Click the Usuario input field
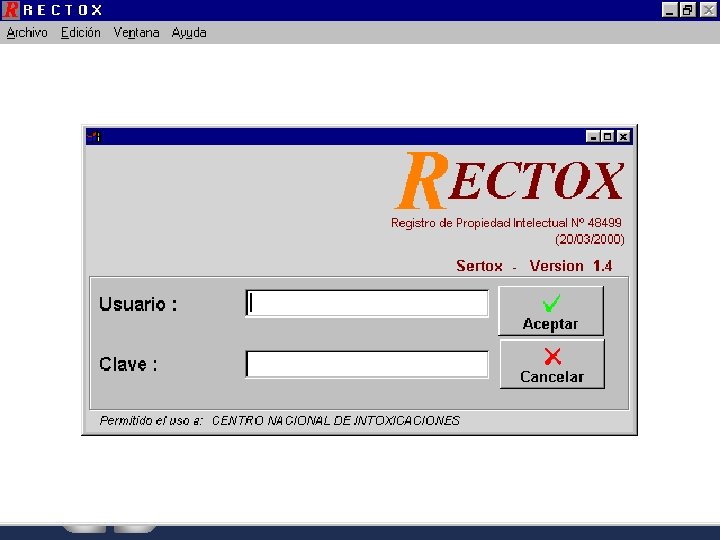The height and width of the screenshot is (540, 720). 367,303
